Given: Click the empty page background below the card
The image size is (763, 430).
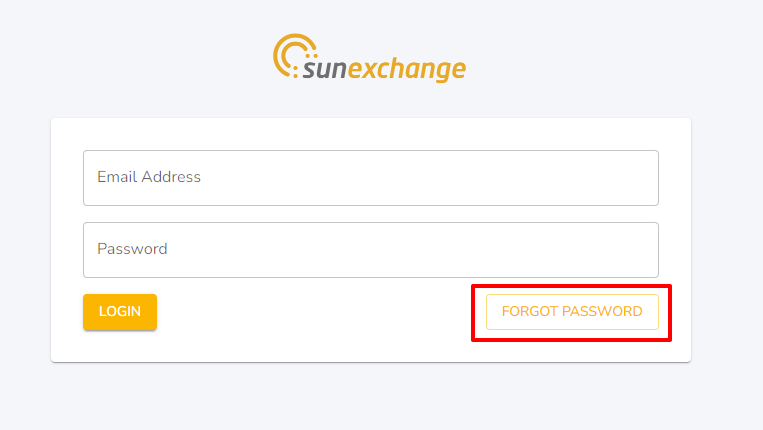Looking at the screenshot, I should click(x=371, y=396).
